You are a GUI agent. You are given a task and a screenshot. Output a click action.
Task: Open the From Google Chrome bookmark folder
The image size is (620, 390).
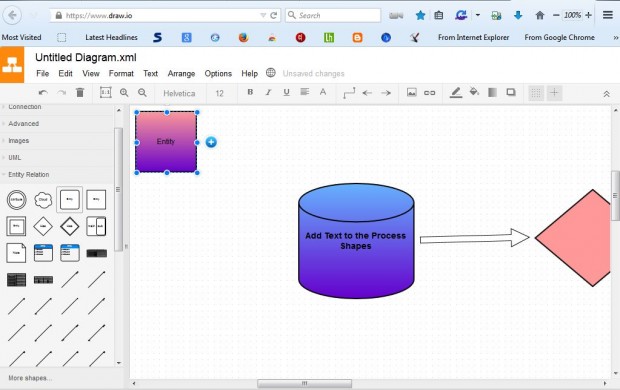[560, 37]
